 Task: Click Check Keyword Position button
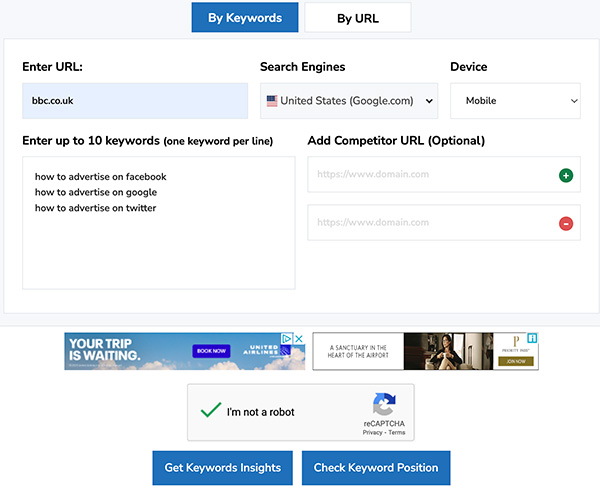(x=376, y=468)
